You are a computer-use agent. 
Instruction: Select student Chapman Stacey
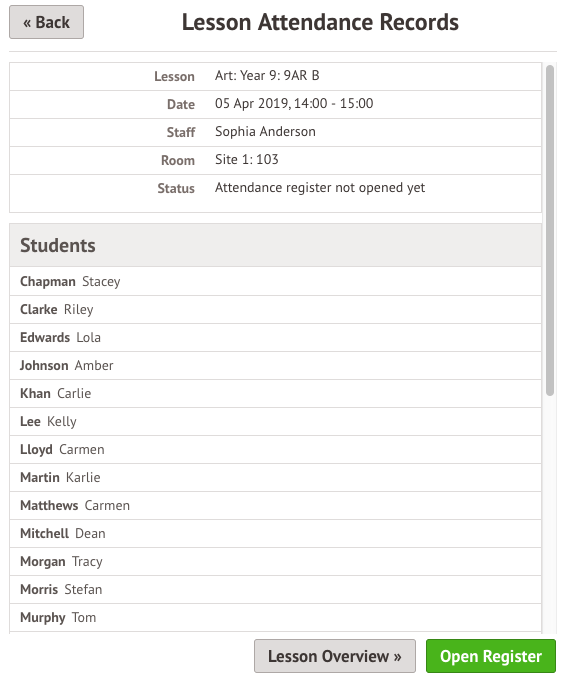tap(275, 281)
